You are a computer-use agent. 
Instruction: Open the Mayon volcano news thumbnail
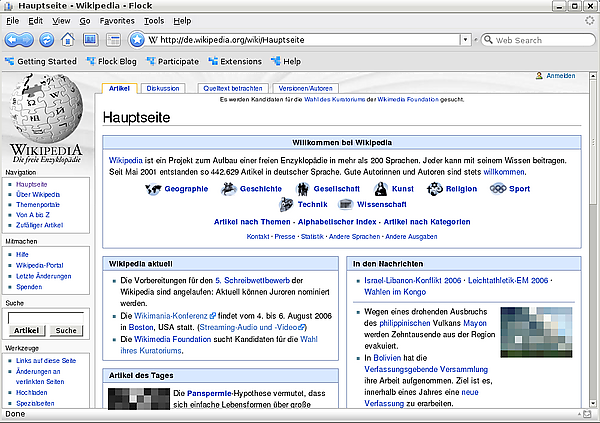click(x=536, y=332)
